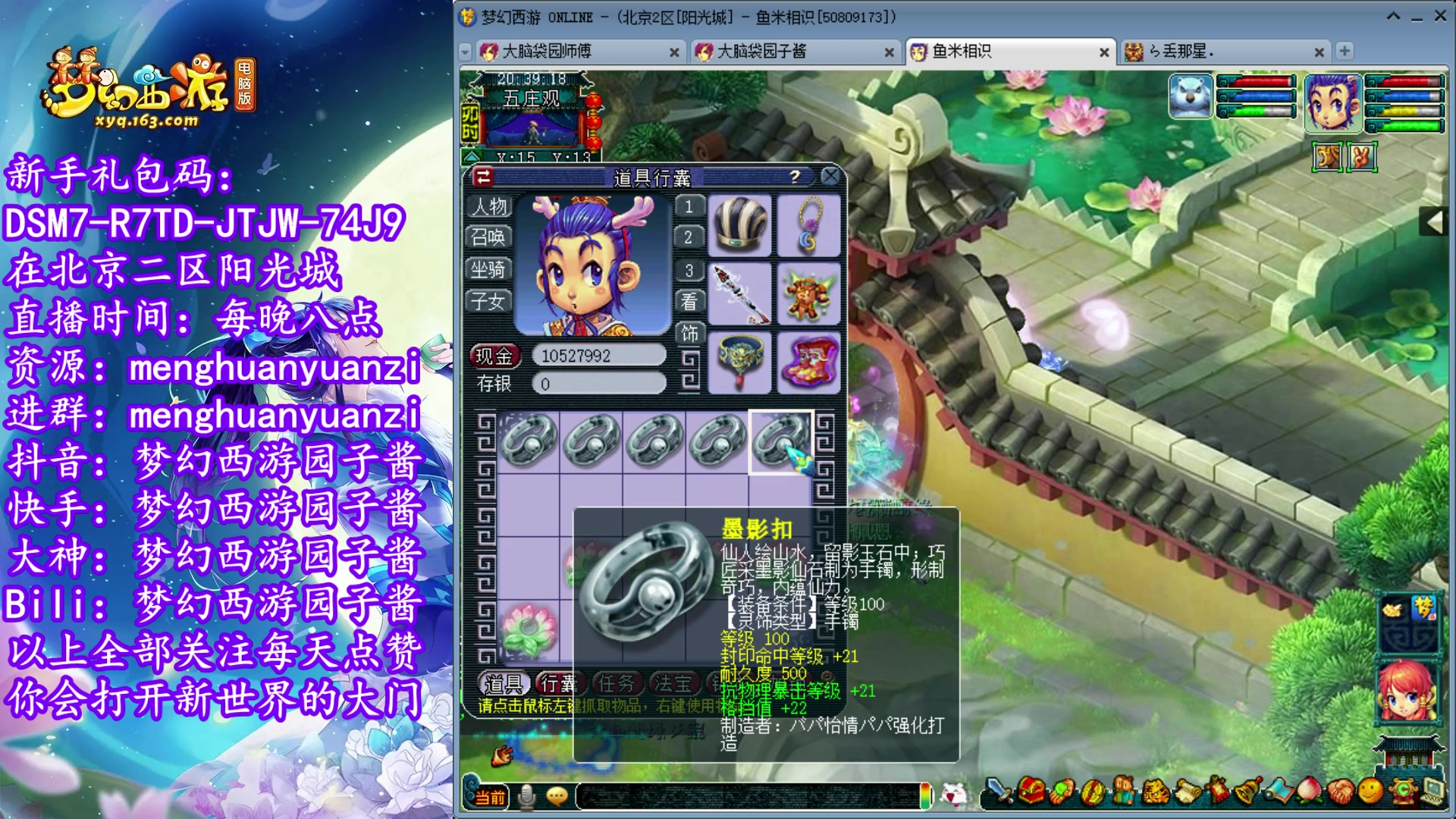Switch to the 任务 tab in inventory
This screenshot has height=819, width=1456.
click(x=616, y=683)
